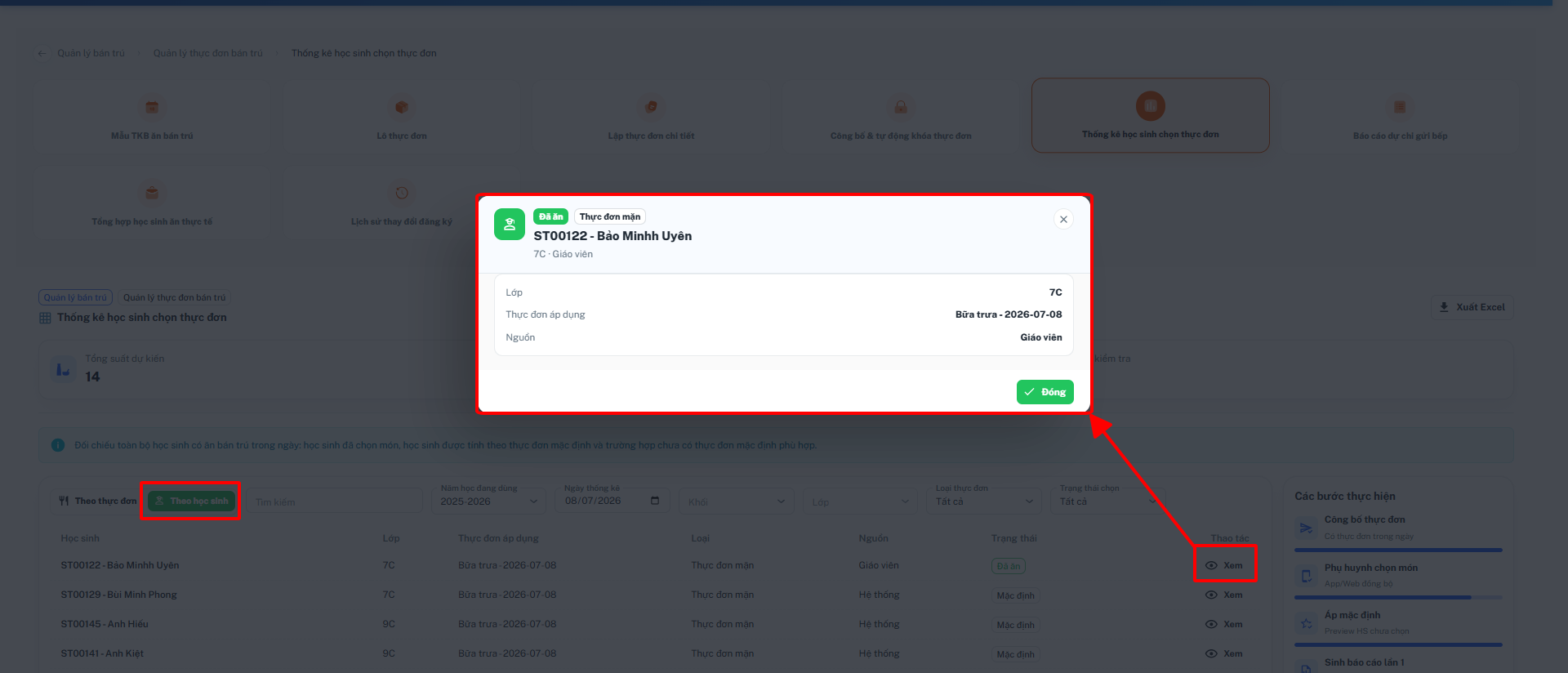Switch to Theo thực đơn tab

[98, 501]
